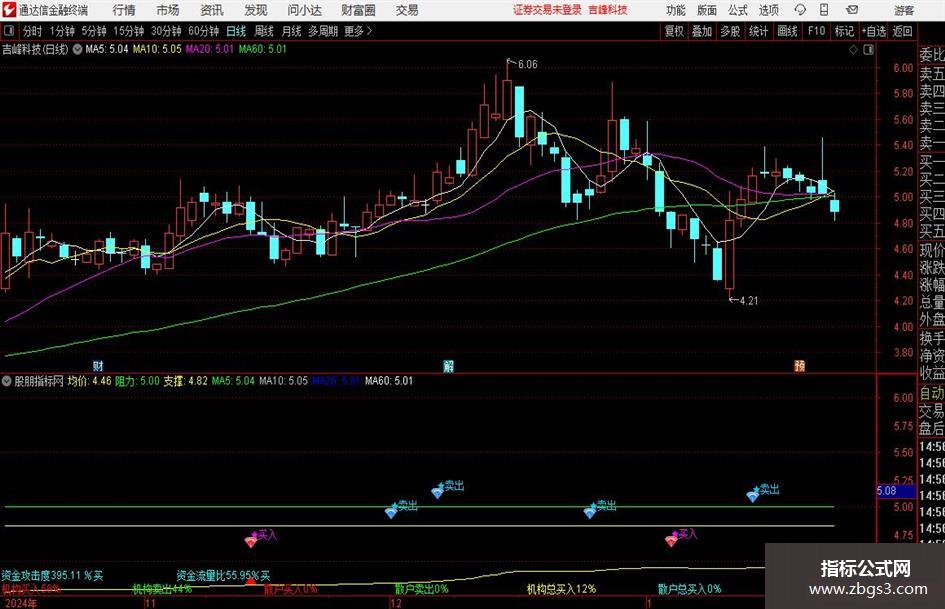Open the 问小达 menu
This screenshot has width=945, height=609.
pyautogui.click(x=305, y=10)
